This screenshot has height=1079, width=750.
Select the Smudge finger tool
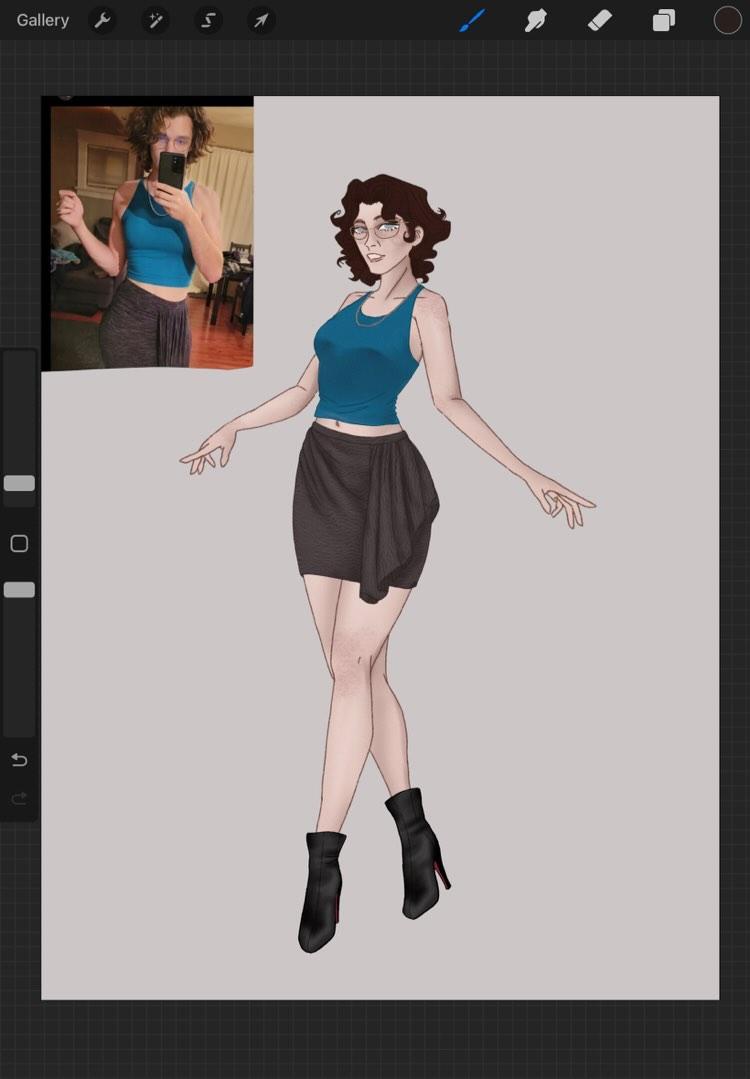pyautogui.click(x=535, y=21)
